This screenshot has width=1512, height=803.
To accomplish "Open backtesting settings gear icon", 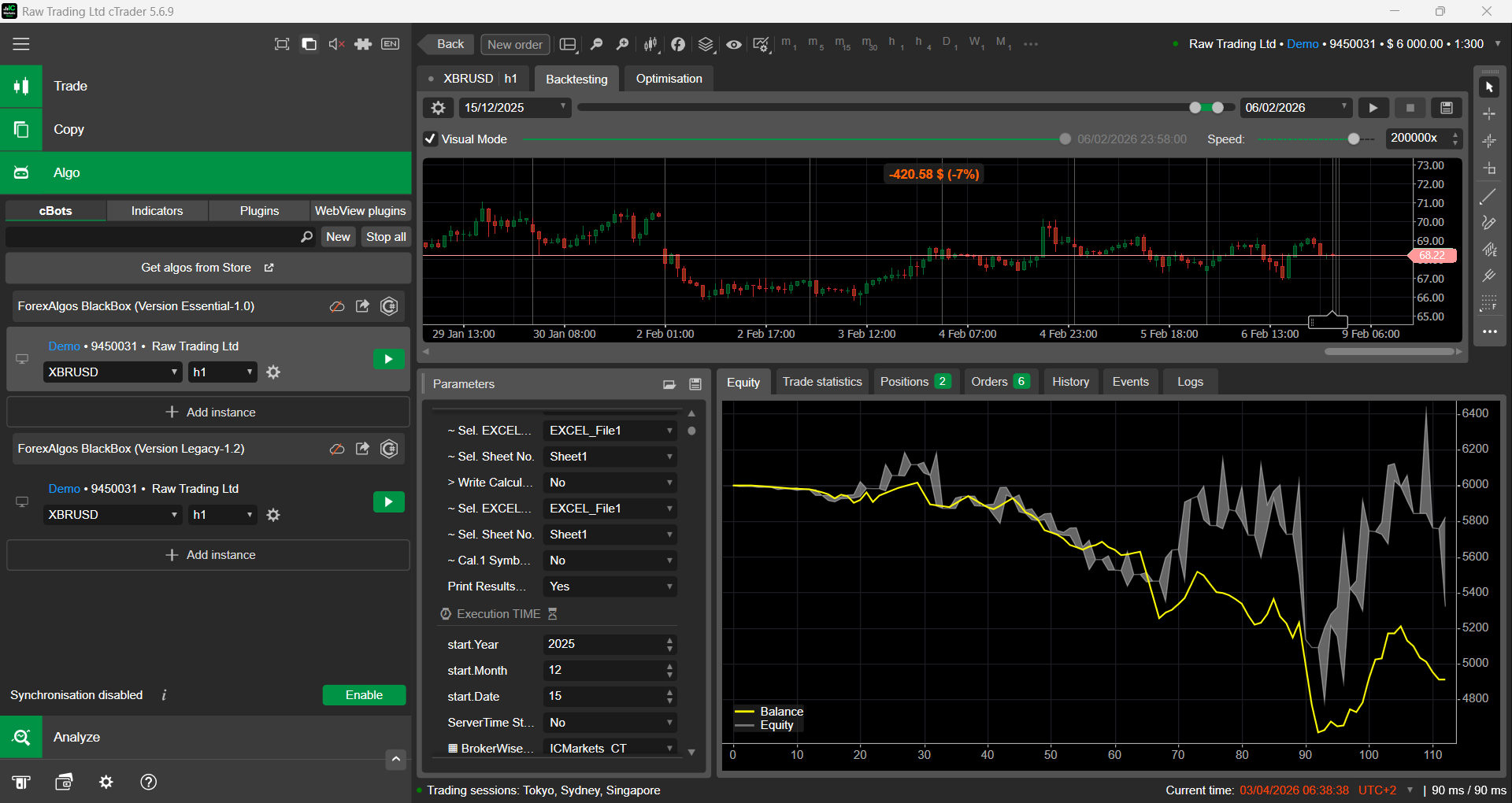I will pos(439,108).
